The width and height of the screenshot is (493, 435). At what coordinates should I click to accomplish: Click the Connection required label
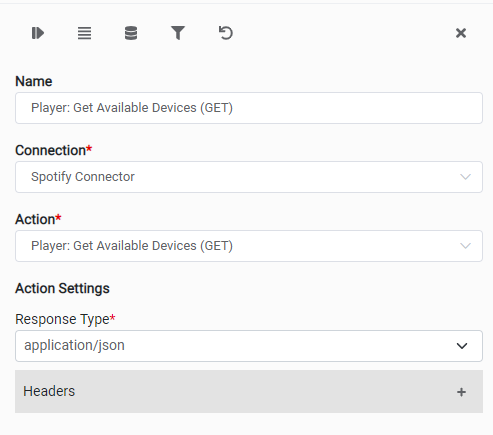point(53,150)
